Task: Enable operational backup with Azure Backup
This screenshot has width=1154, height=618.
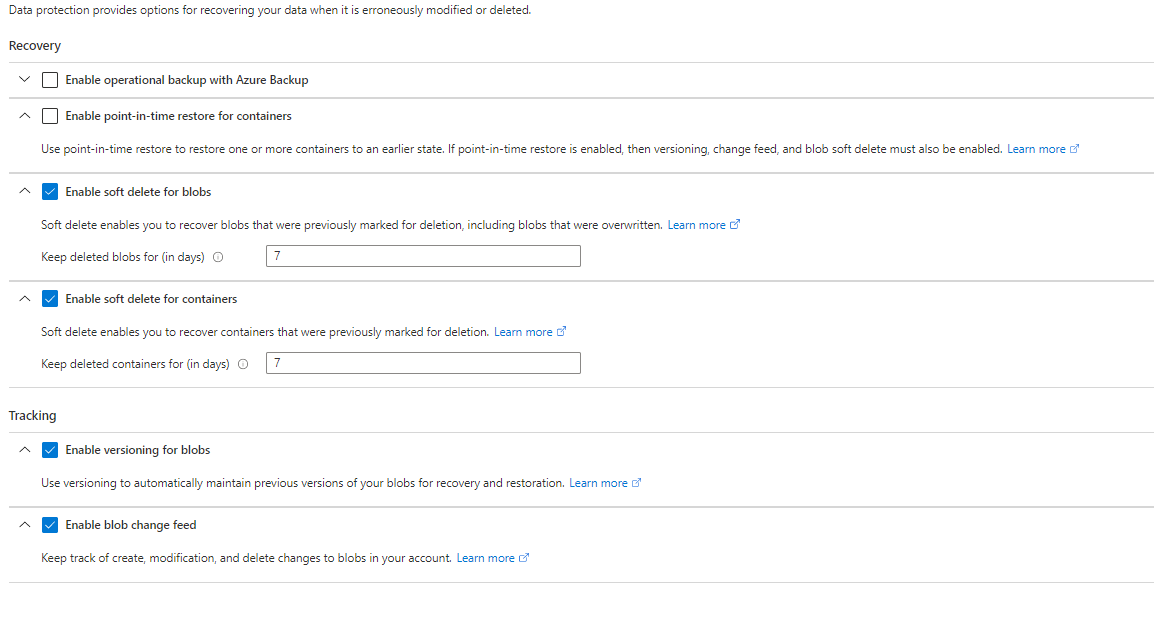Action: click(x=50, y=79)
